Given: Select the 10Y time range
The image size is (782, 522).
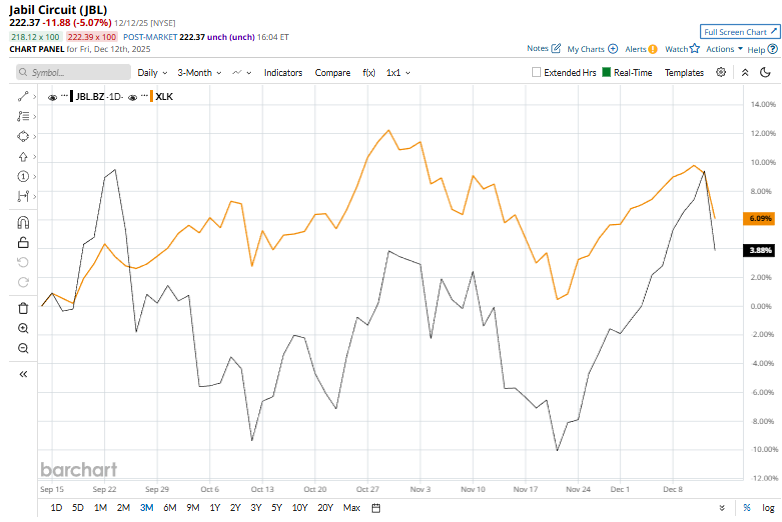Looking at the screenshot, I should point(300,508).
